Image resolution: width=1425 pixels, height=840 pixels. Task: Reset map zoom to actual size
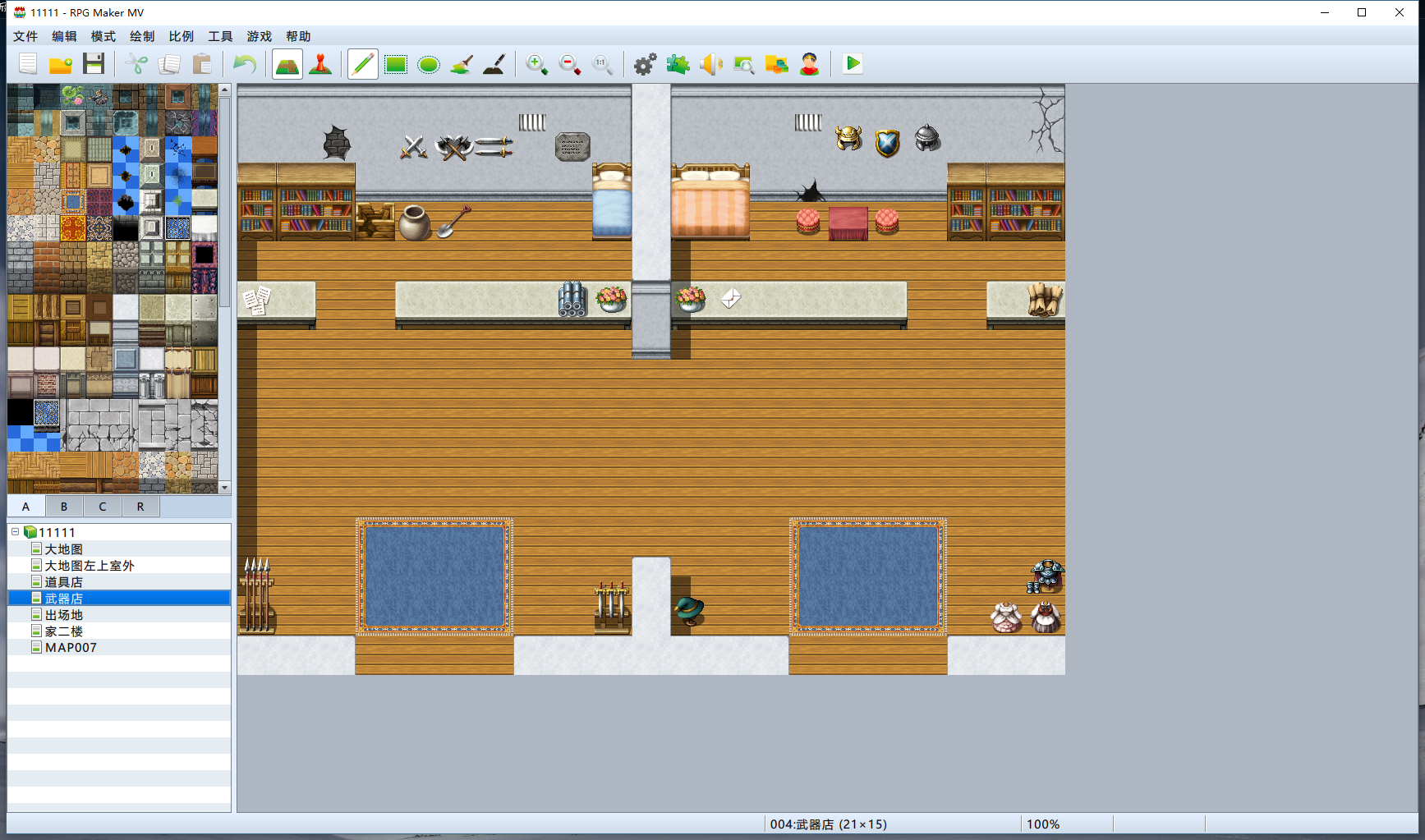pyautogui.click(x=603, y=64)
